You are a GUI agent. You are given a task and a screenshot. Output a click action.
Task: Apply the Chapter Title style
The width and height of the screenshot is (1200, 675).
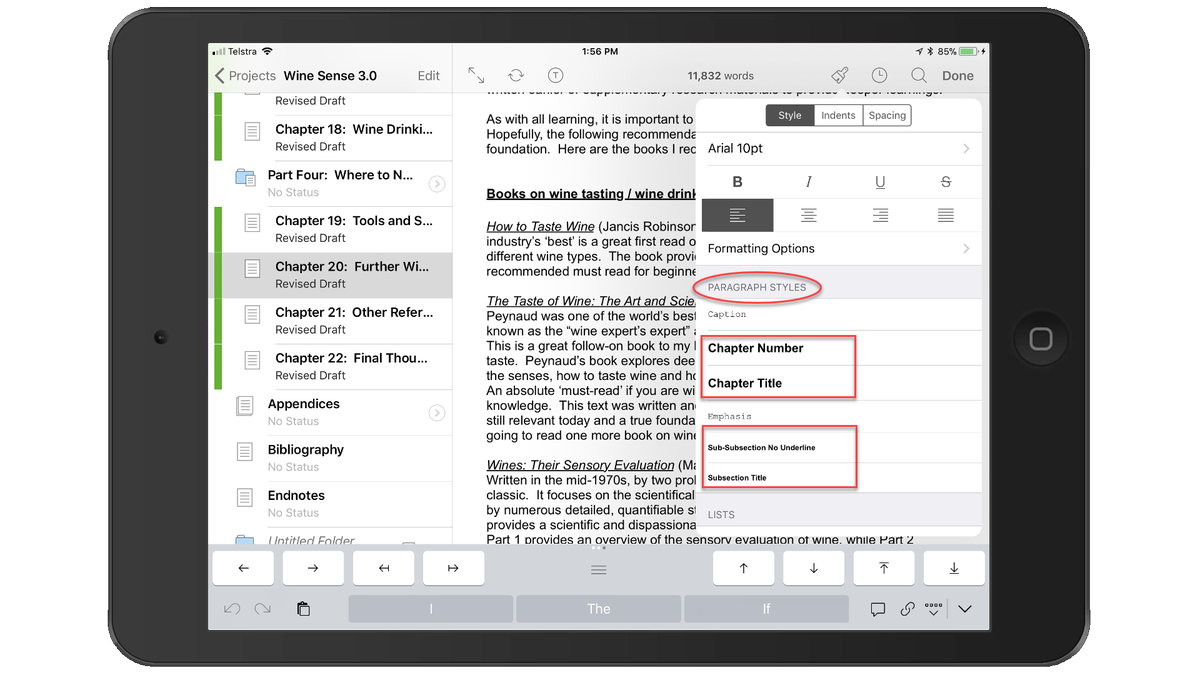(839, 383)
